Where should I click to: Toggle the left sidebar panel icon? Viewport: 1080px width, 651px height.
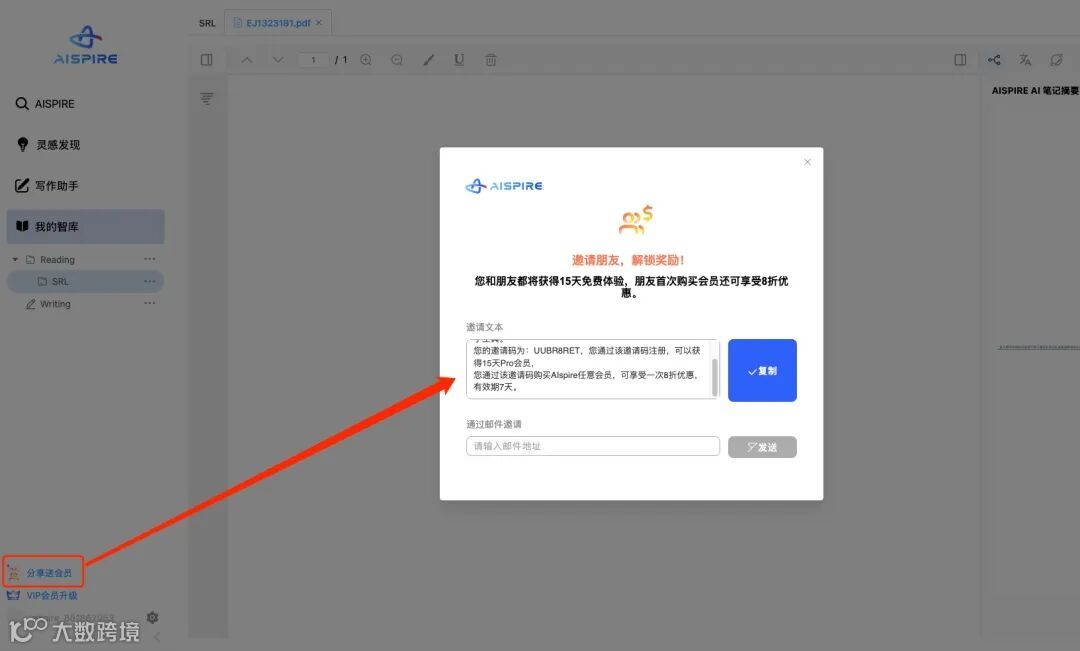(x=207, y=60)
